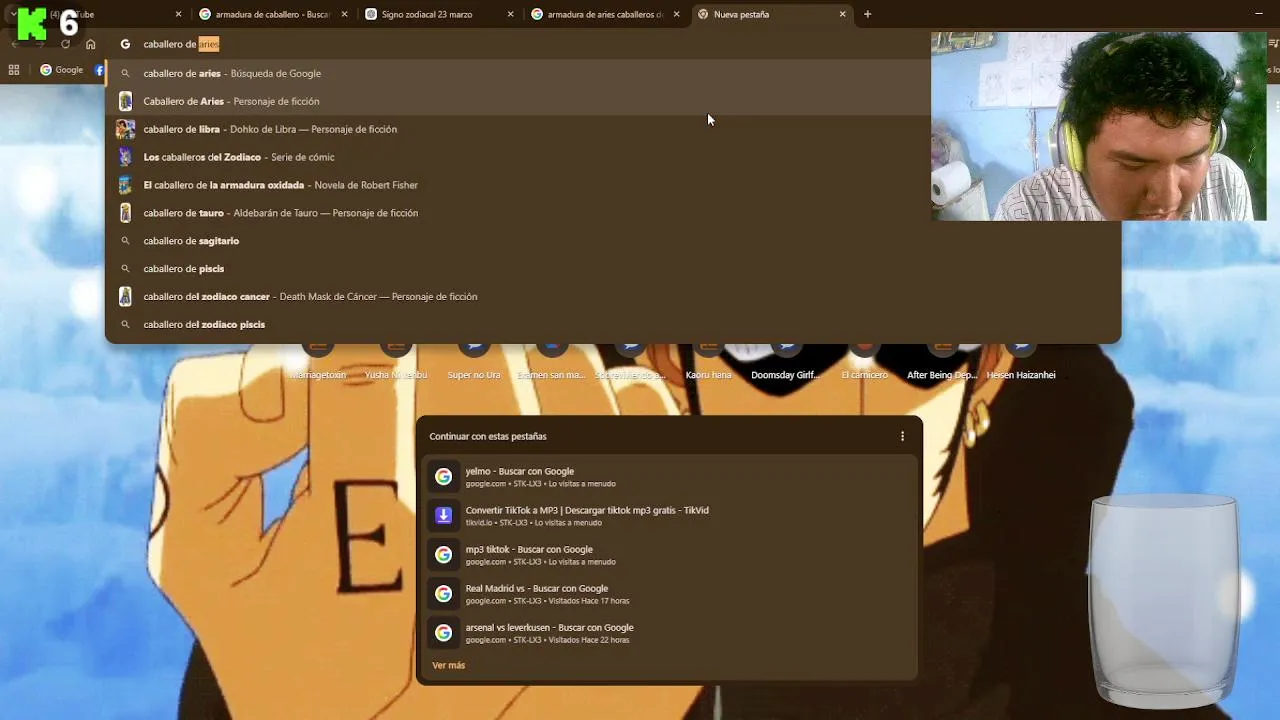Screen dimensions: 1280x720
Task: Click search icon beside 'caballero del zodiaco piscis'
Action: 125,324
